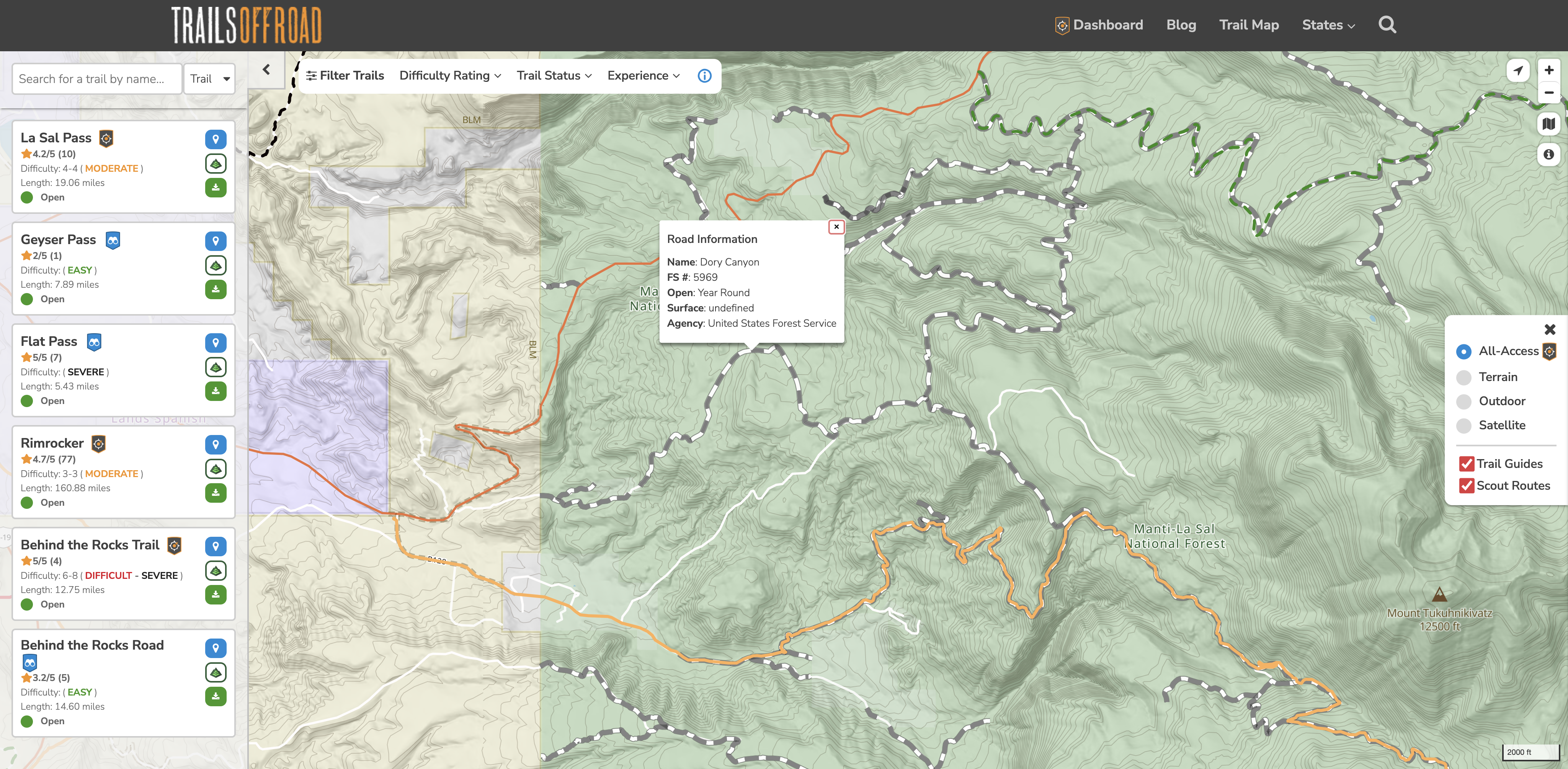Uncheck the Trail Guides layer

tap(1466, 464)
